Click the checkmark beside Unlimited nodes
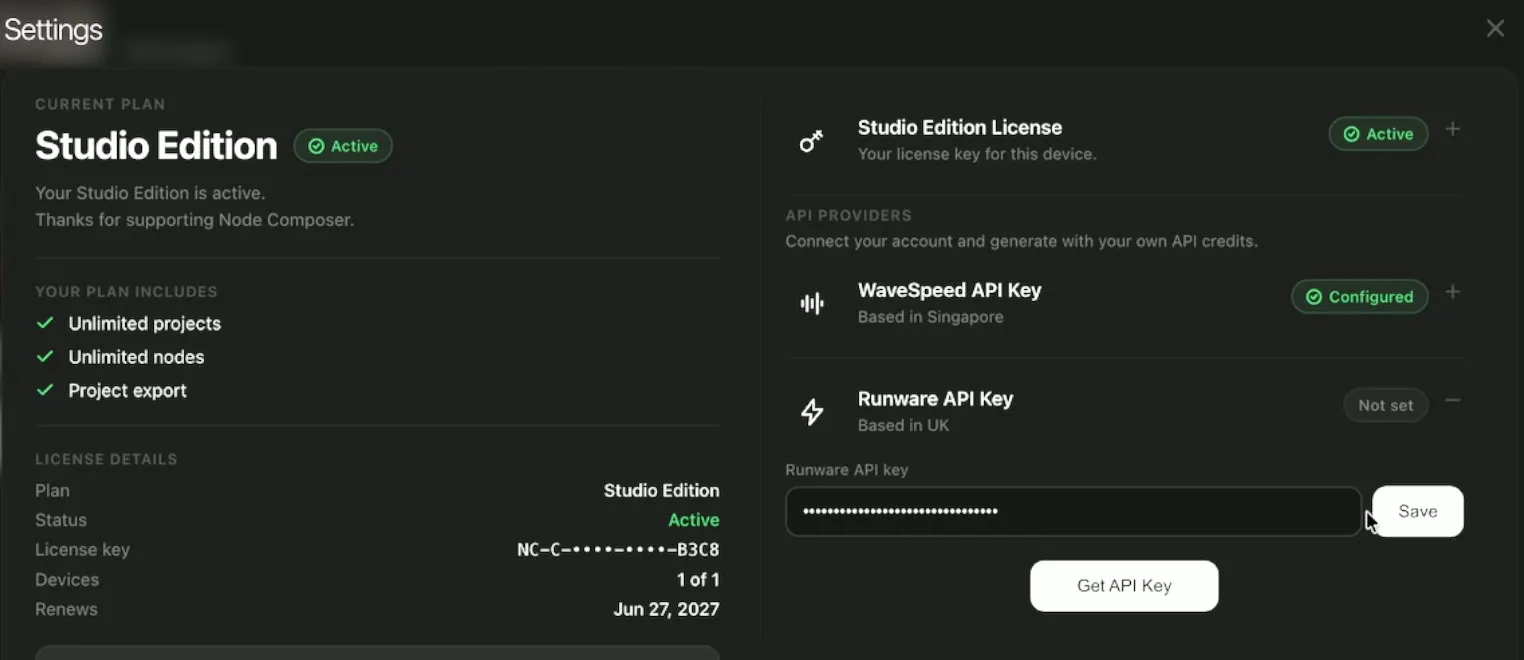The image size is (1524, 660). [x=44, y=356]
